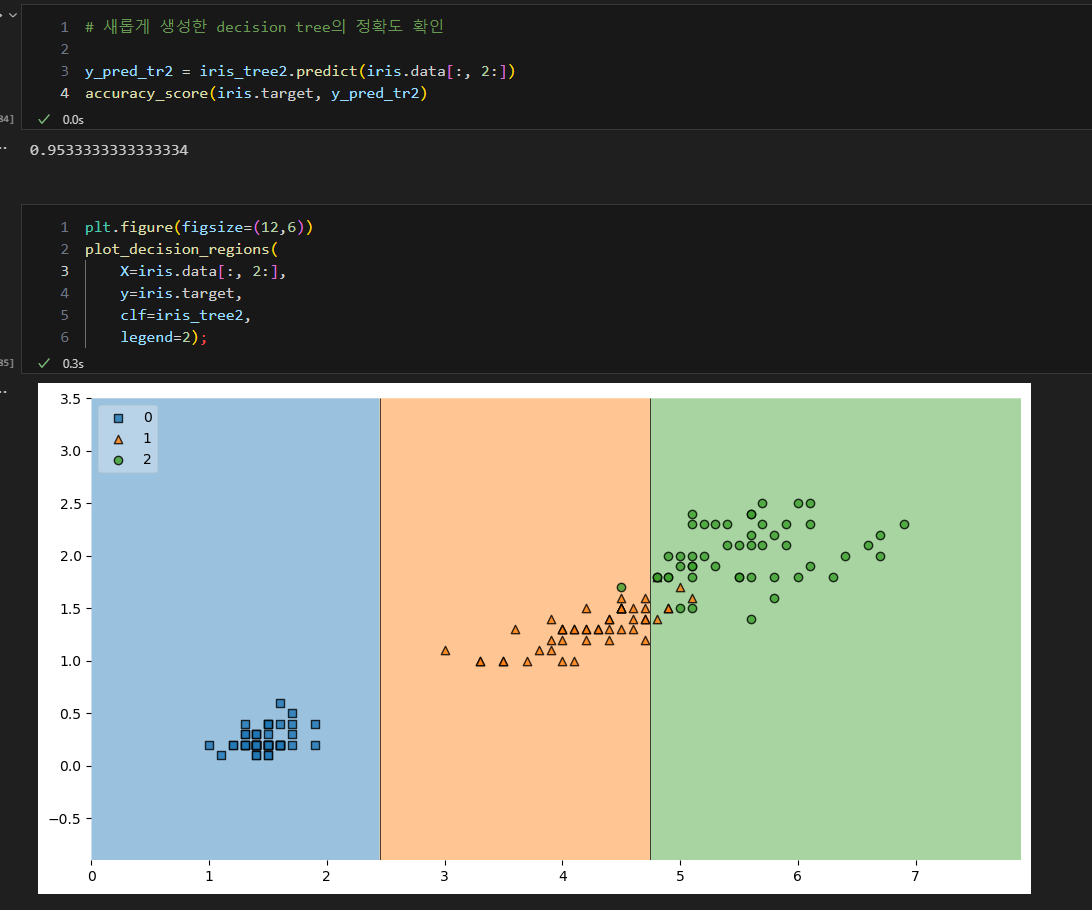Select the accuracy score output value 0.9533333333333334

point(109,150)
